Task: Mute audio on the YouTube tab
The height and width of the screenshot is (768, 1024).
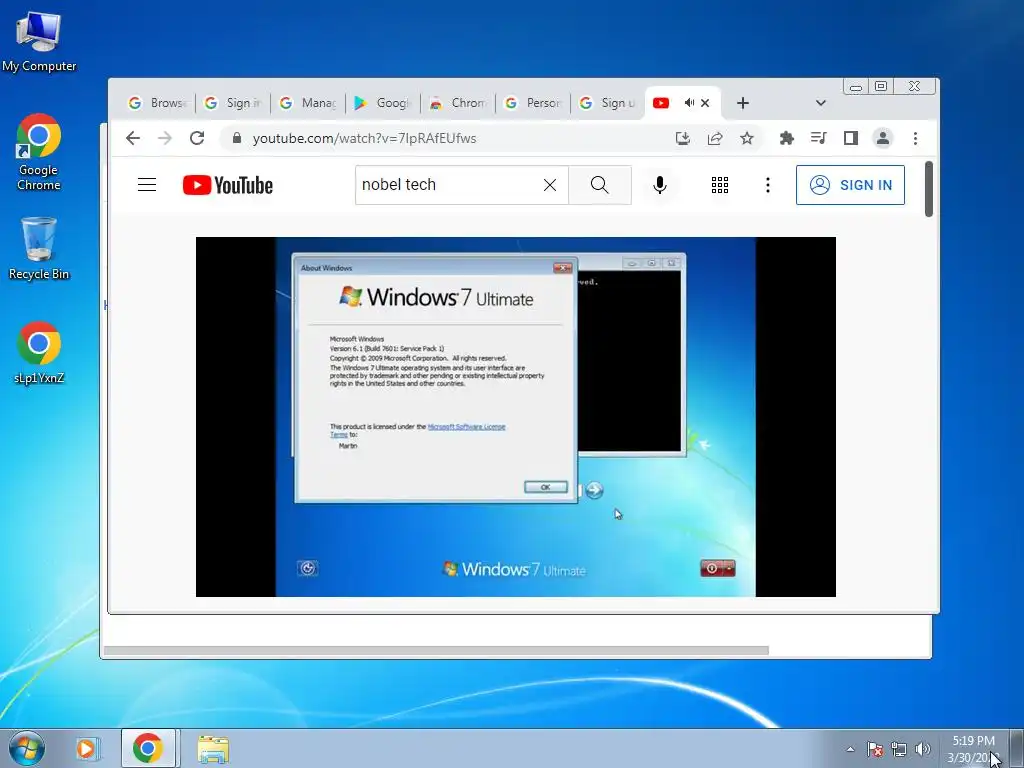Action: (689, 103)
